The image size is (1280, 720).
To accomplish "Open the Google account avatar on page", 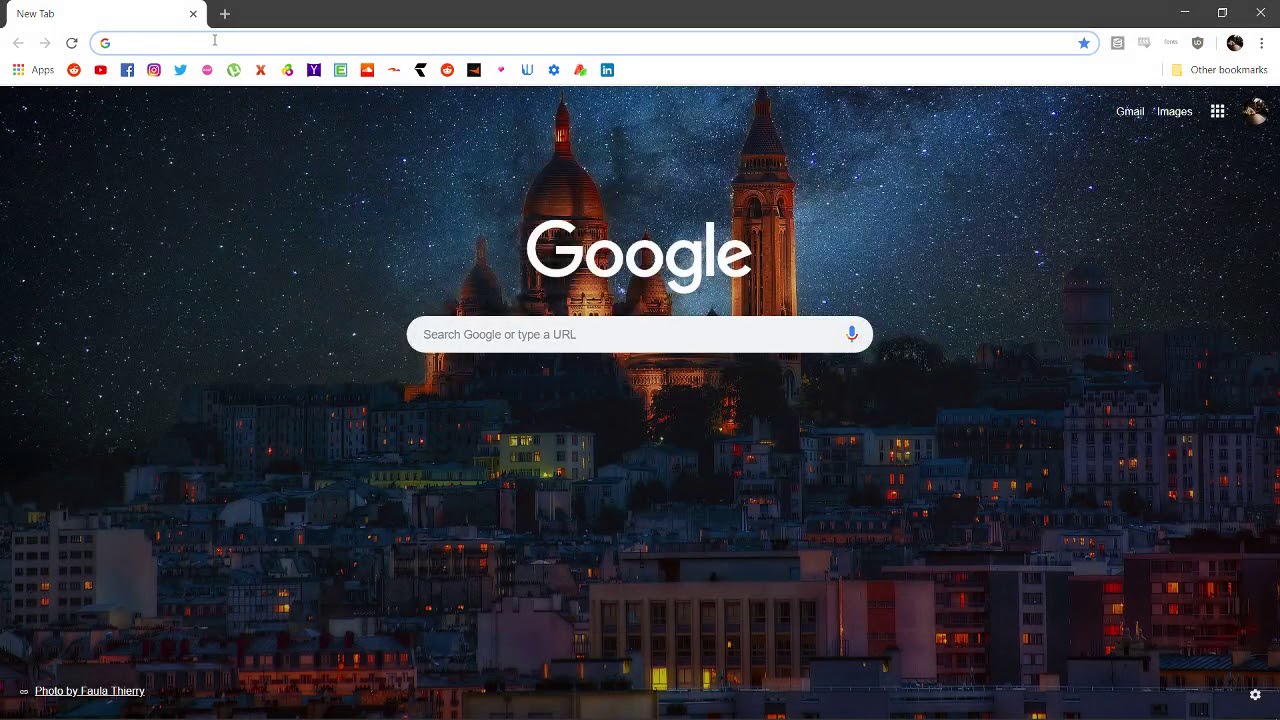I will 1255,112.
